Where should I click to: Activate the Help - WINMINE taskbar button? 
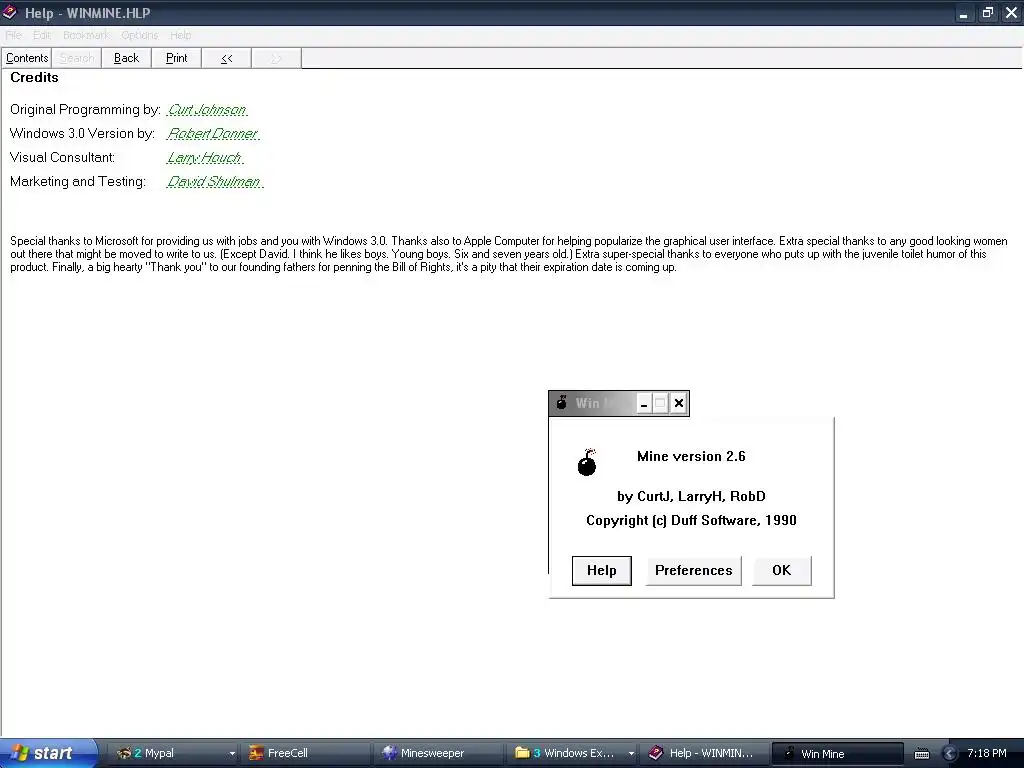(x=703, y=753)
